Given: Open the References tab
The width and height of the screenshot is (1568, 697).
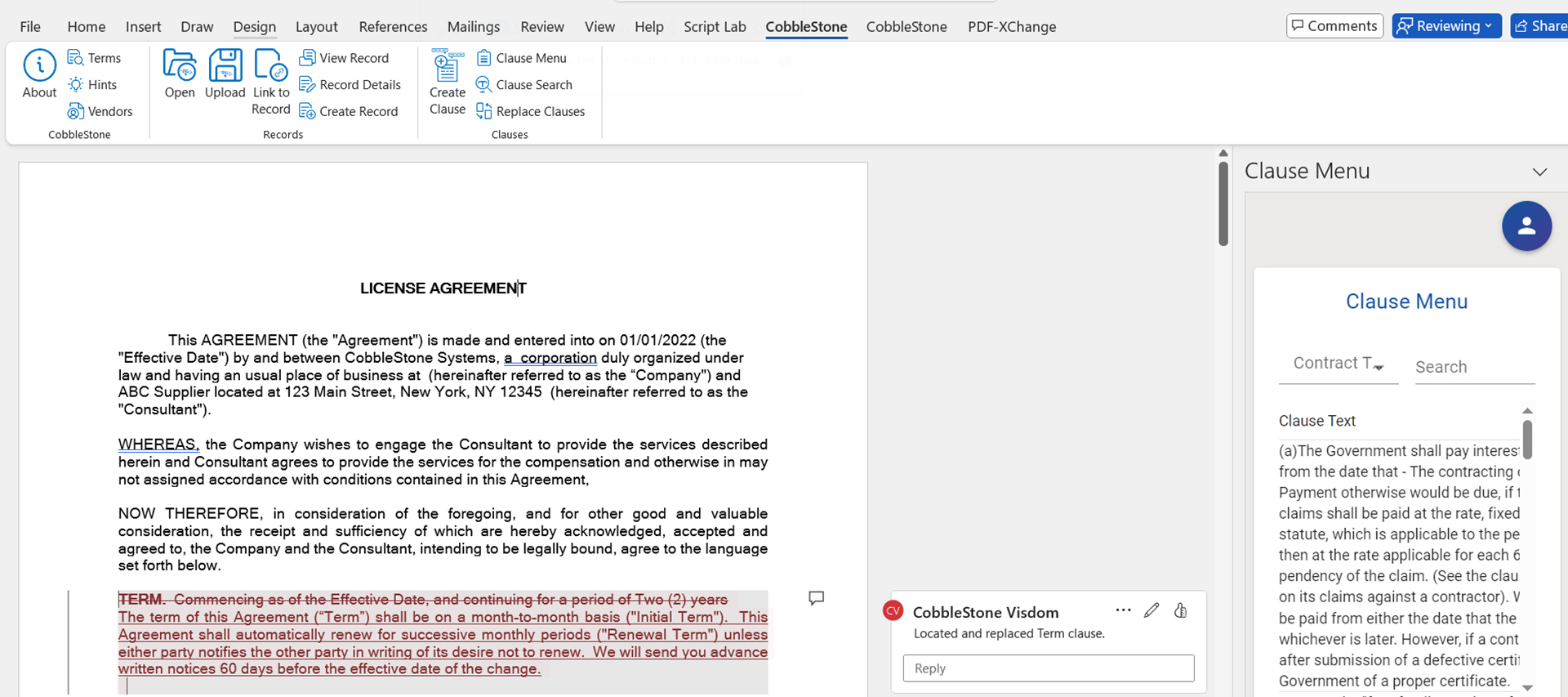Looking at the screenshot, I should [x=393, y=27].
